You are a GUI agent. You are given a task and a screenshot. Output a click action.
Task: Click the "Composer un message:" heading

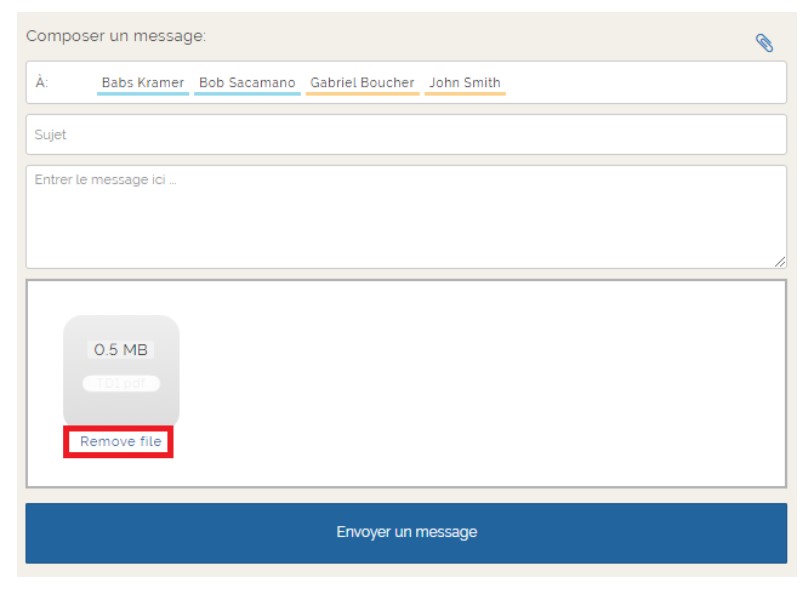tap(116, 36)
